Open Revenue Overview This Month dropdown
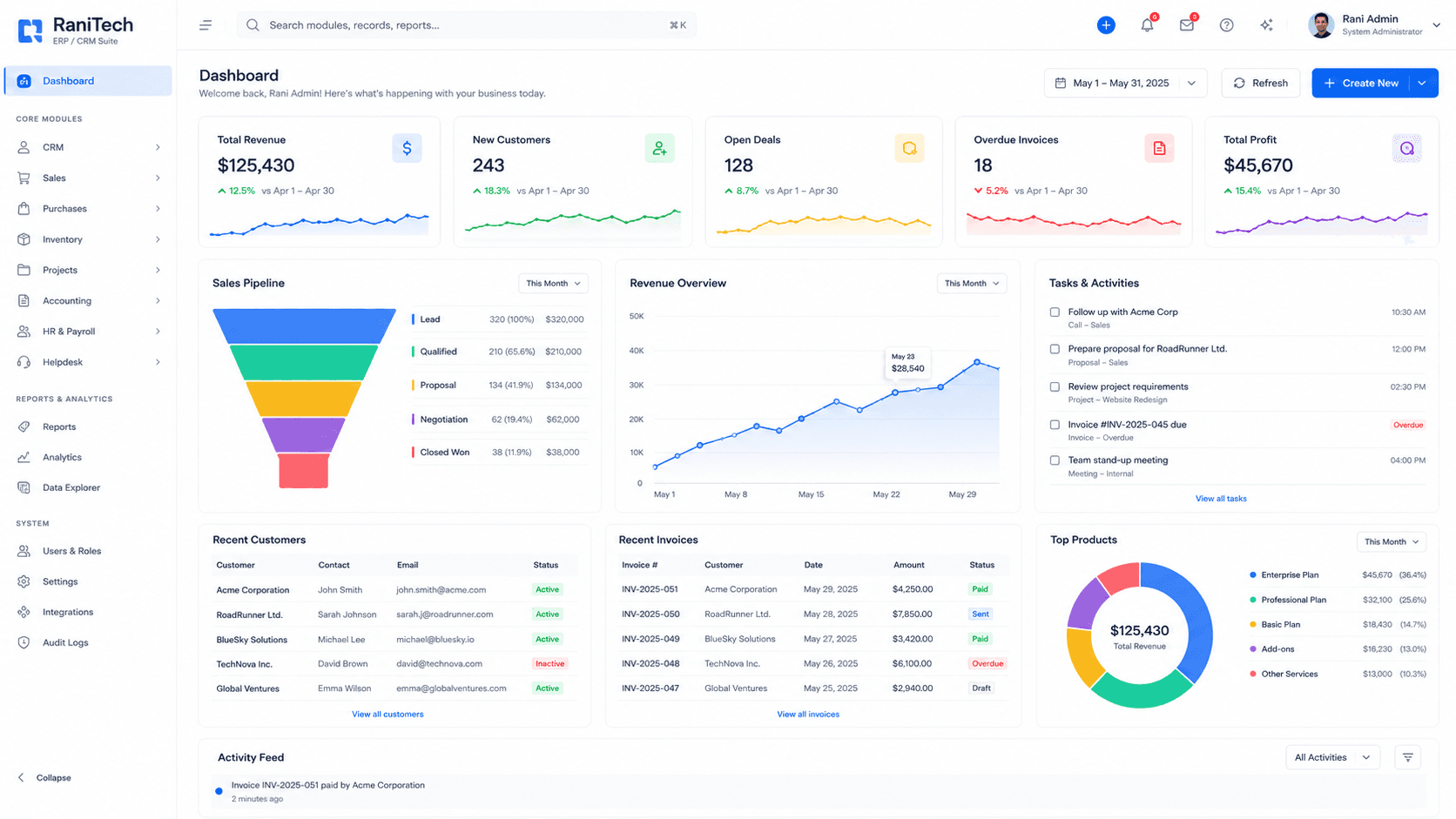 972,284
